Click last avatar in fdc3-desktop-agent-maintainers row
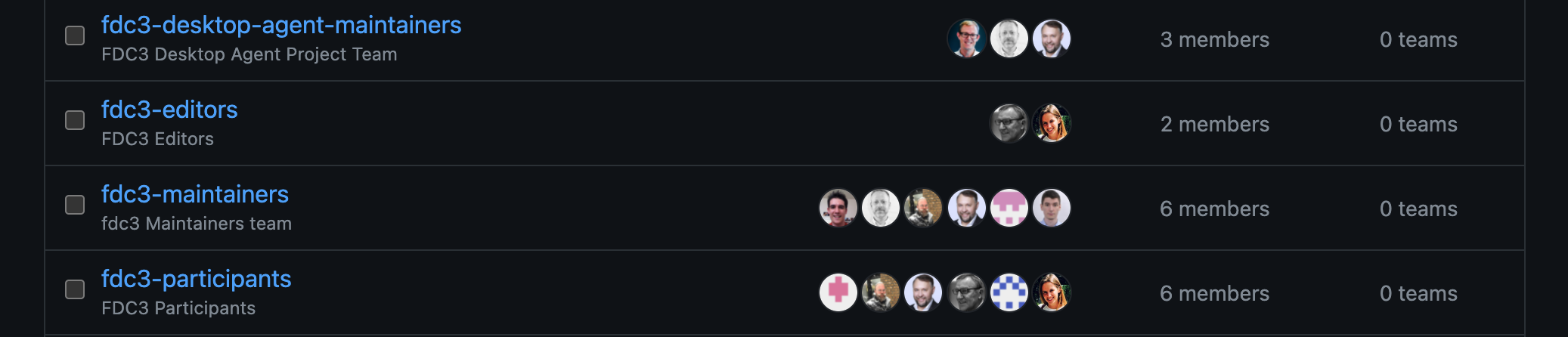The height and width of the screenshot is (337, 1568). [x=1052, y=39]
